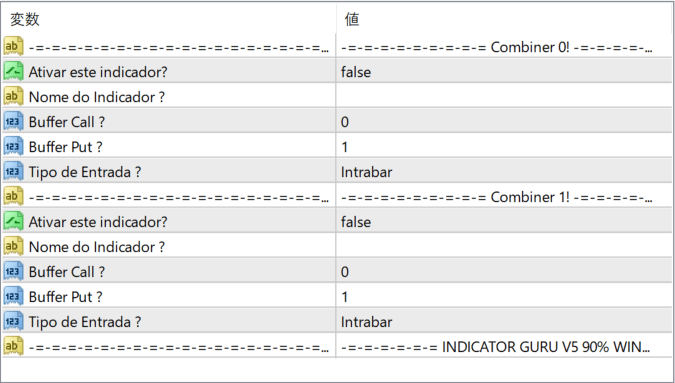Viewport: 675px width, 383px height.
Task: Click the string icon beside the Combiner 0 separator
Action: pos(13,46)
